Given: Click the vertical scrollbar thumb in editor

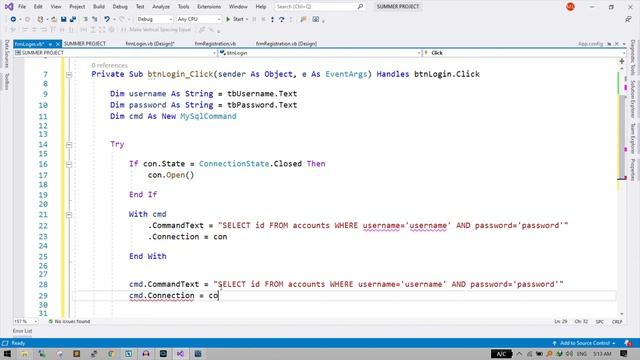Looking at the screenshot, I should tap(622, 138).
